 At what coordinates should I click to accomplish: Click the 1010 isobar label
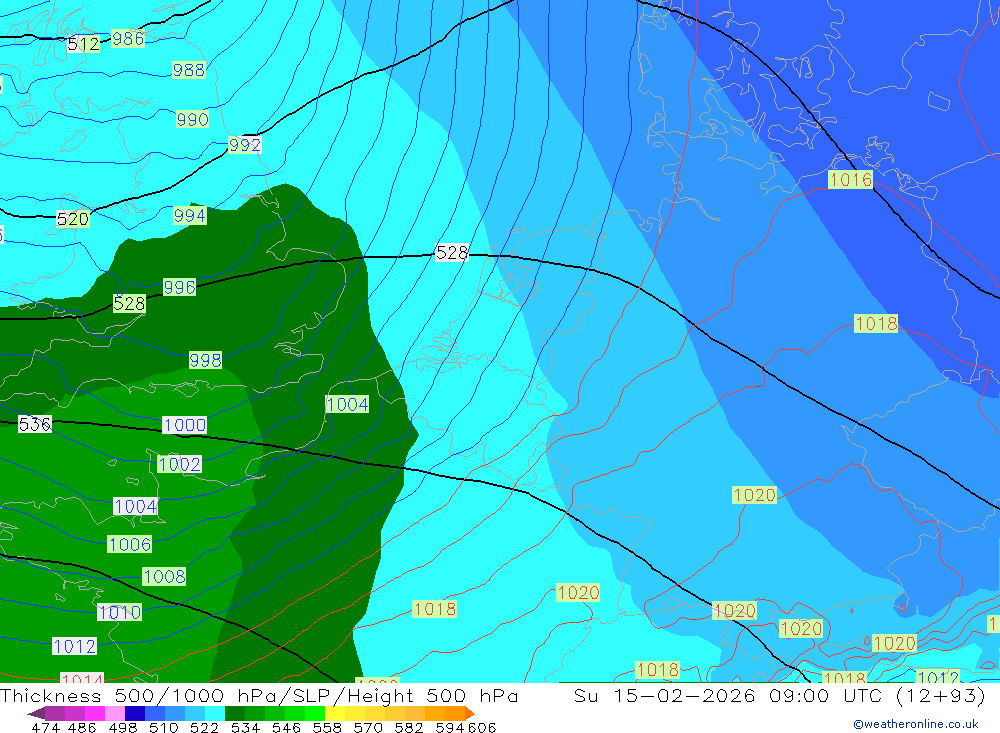(120, 612)
